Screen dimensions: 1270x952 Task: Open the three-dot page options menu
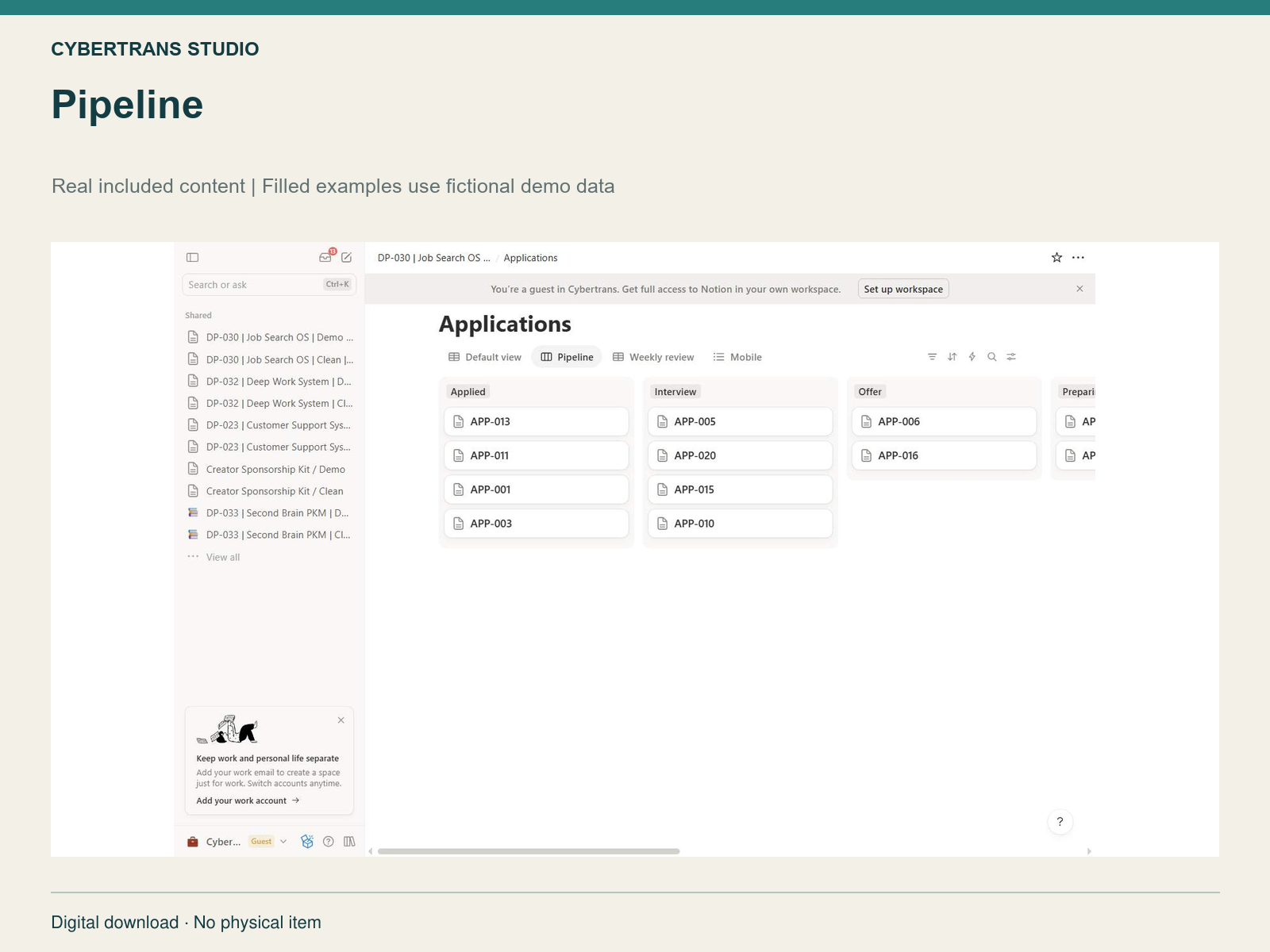pos(1078,257)
